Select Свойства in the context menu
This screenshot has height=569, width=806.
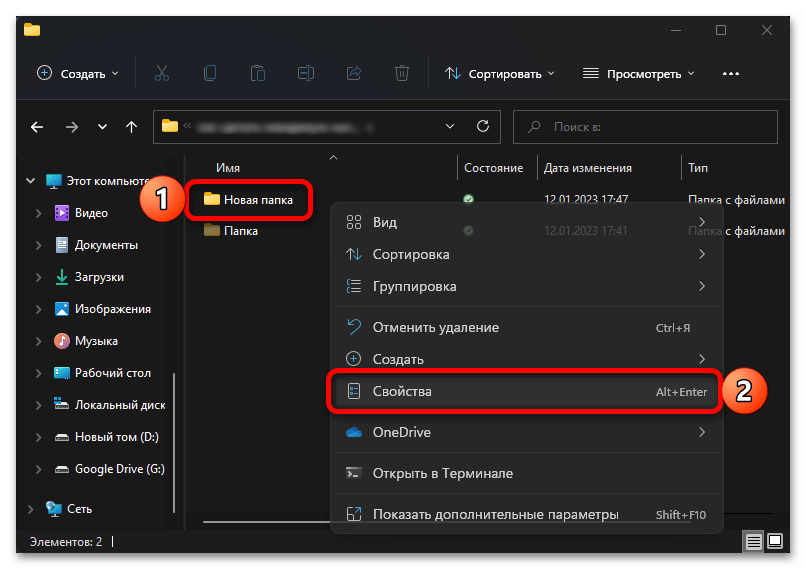click(x=402, y=392)
